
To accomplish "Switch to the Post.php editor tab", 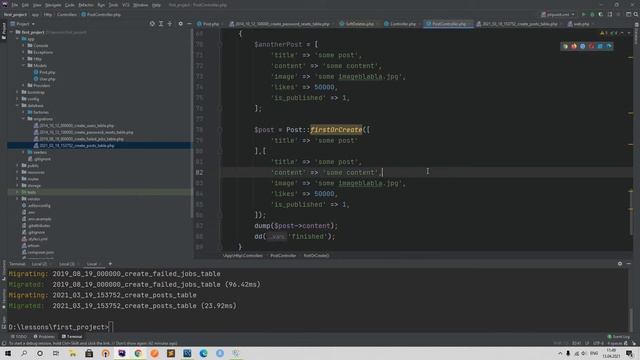I will tap(208, 24).
